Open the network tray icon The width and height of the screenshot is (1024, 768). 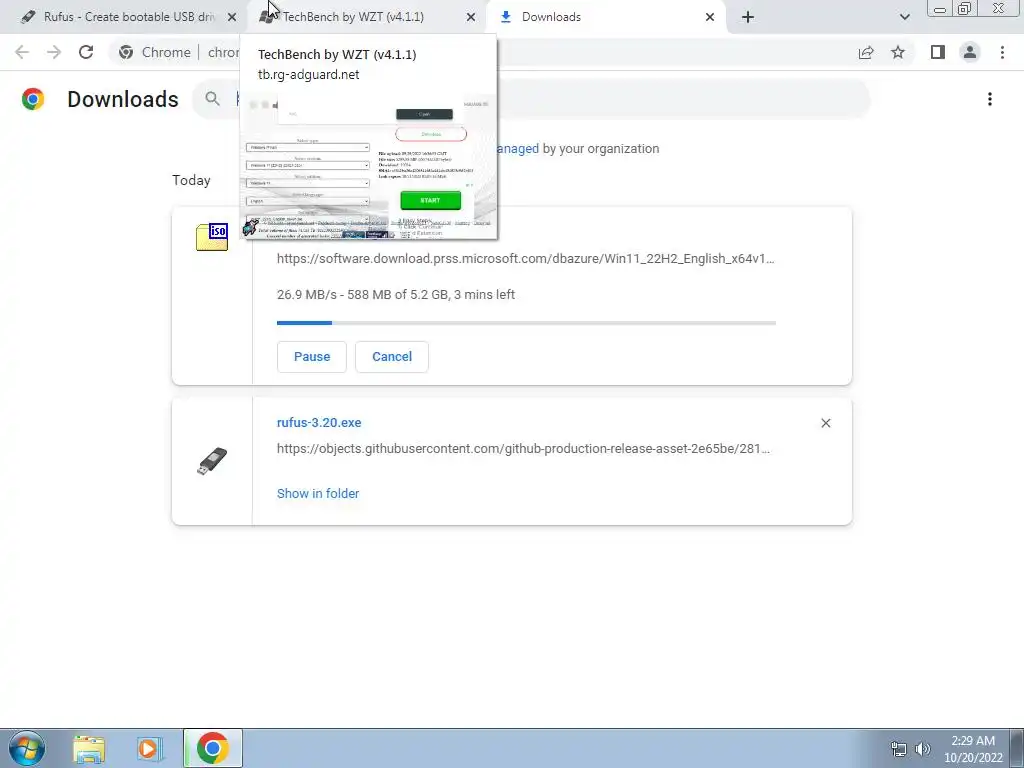[899, 749]
